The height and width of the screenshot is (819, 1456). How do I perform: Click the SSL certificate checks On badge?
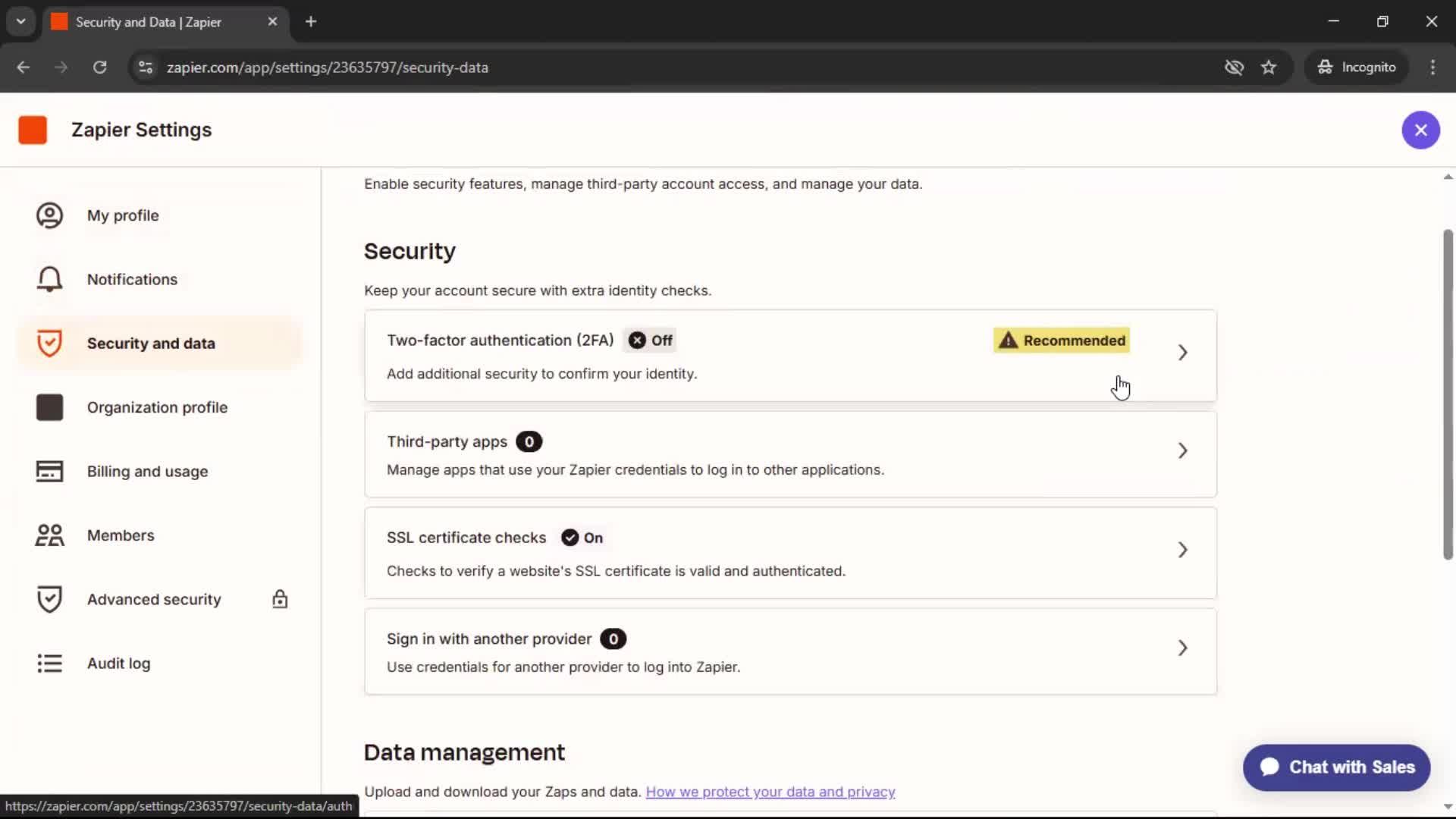(x=582, y=538)
